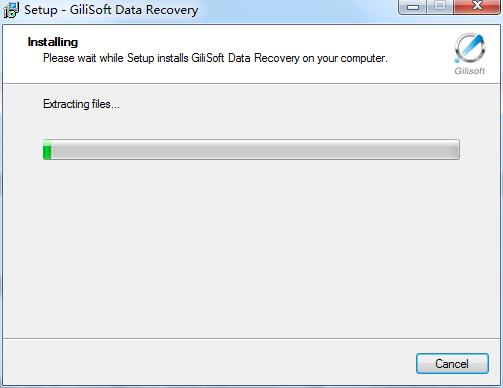Image resolution: width=503 pixels, height=388 pixels.
Task: Click the empty footer area left of Cancel
Action: coord(208,363)
